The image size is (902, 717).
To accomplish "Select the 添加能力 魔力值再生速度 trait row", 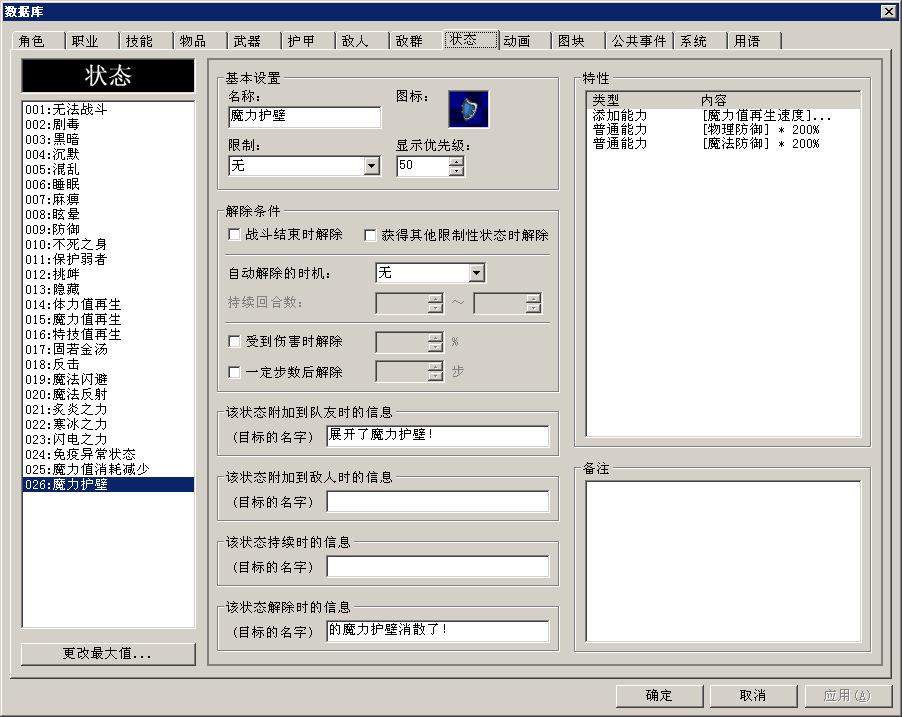I will pos(723,116).
